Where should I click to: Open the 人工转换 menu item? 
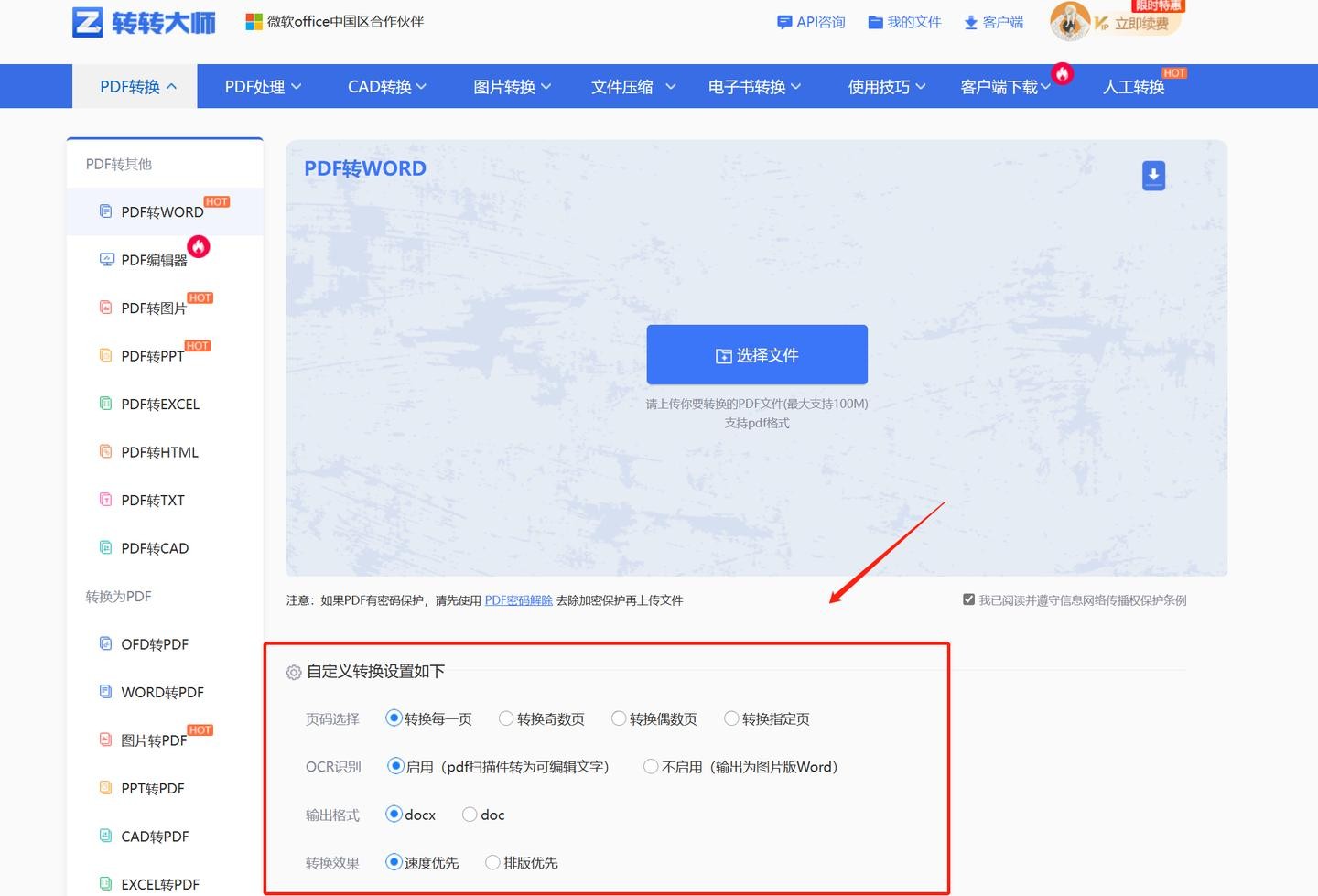pos(1133,87)
